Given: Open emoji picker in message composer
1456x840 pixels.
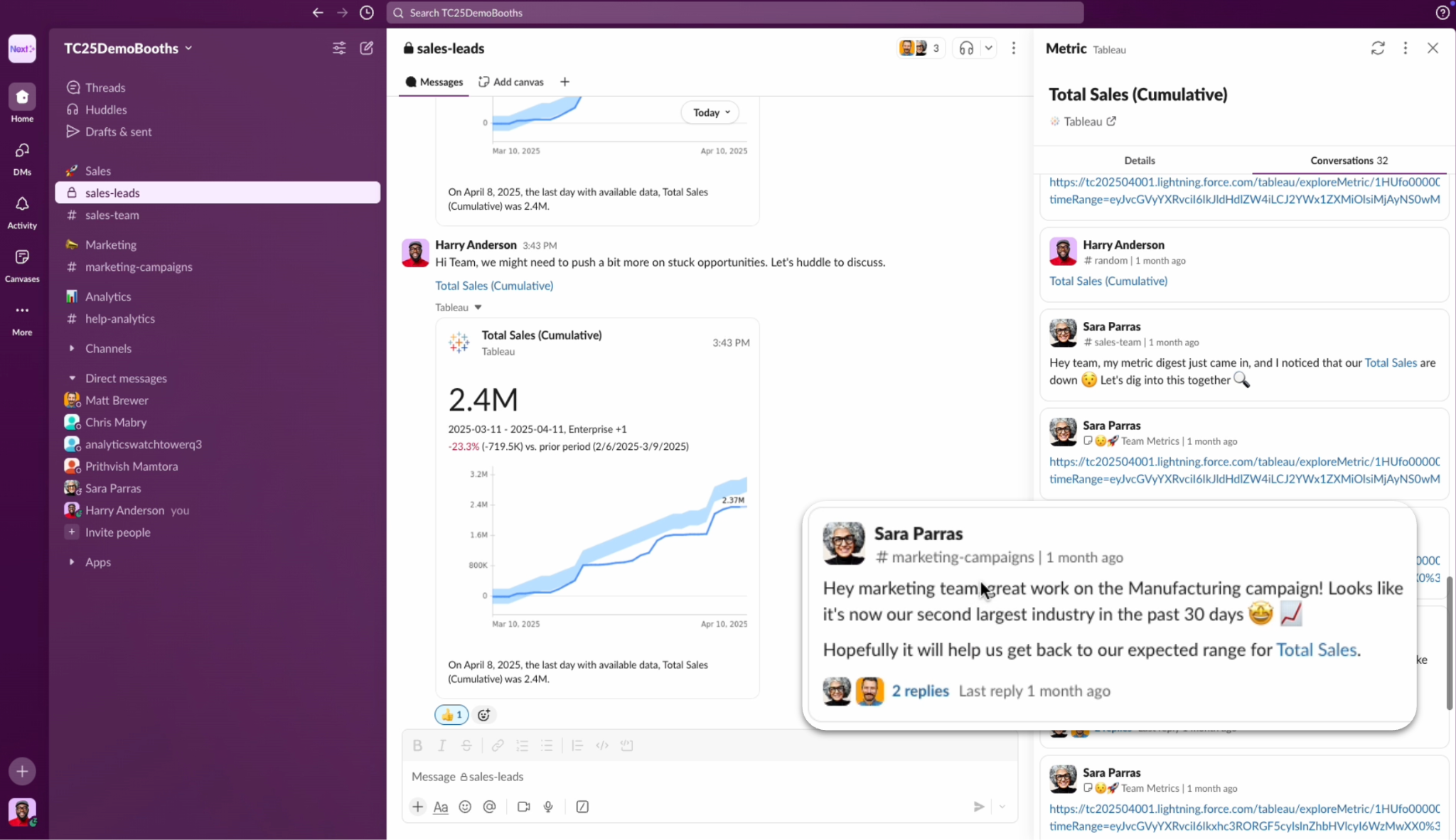Looking at the screenshot, I should [465, 807].
